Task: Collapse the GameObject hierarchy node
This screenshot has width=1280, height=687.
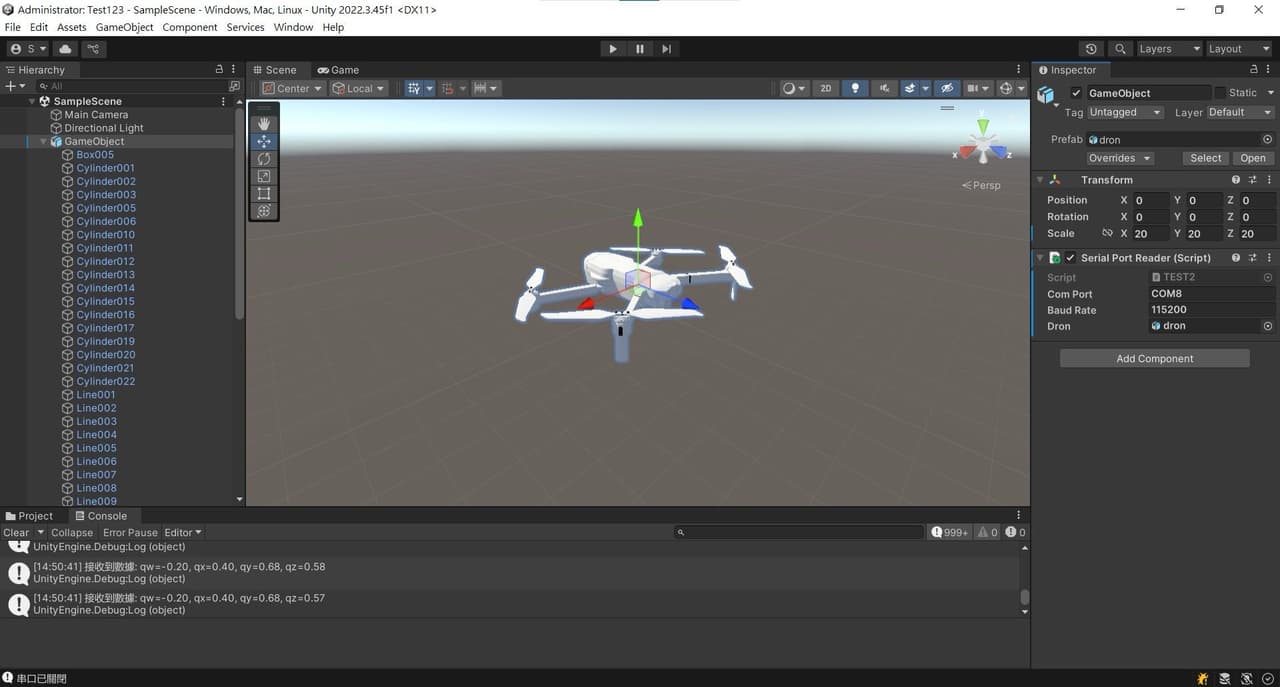Action: pos(43,142)
